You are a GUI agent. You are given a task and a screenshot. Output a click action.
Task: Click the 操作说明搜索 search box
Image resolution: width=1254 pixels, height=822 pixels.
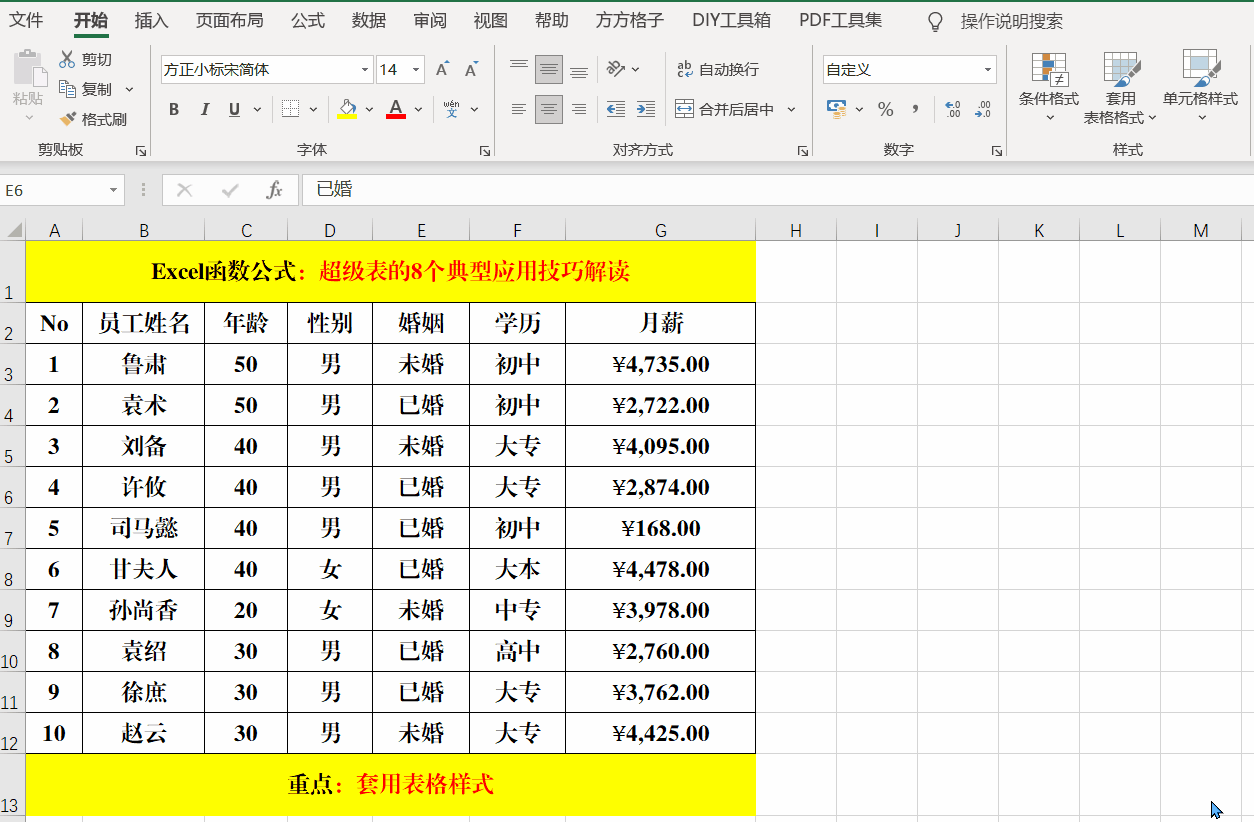pyautogui.click(x=1012, y=21)
